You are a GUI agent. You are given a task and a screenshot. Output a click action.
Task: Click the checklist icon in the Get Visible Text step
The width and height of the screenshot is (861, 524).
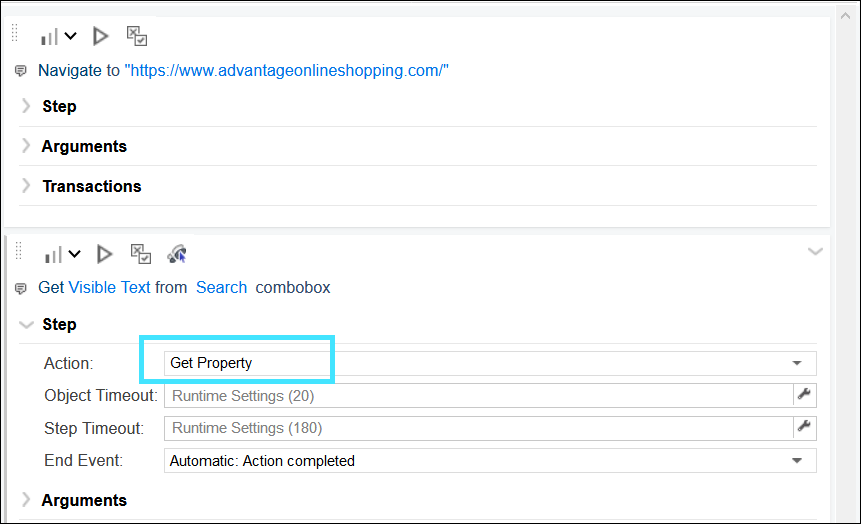(x=141, y=254)
